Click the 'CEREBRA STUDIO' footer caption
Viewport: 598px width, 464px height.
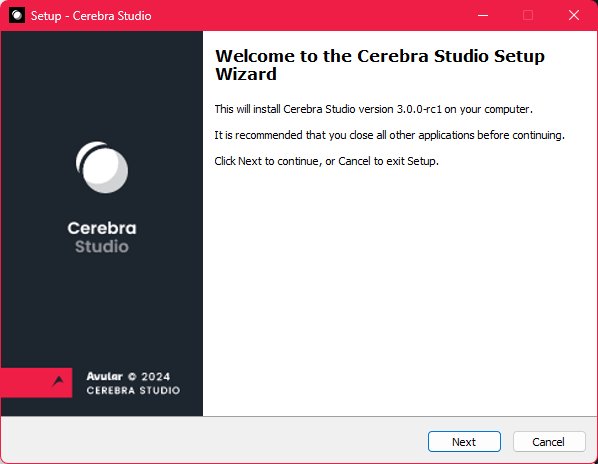point(133,390)
